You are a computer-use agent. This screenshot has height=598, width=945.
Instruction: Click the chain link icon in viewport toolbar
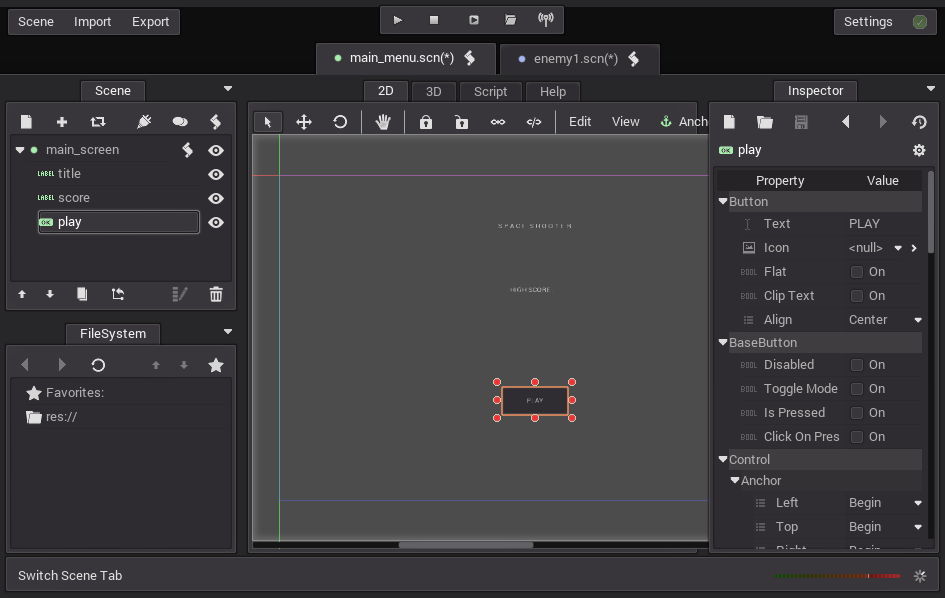pyautogui.click(x=498, y=122)
